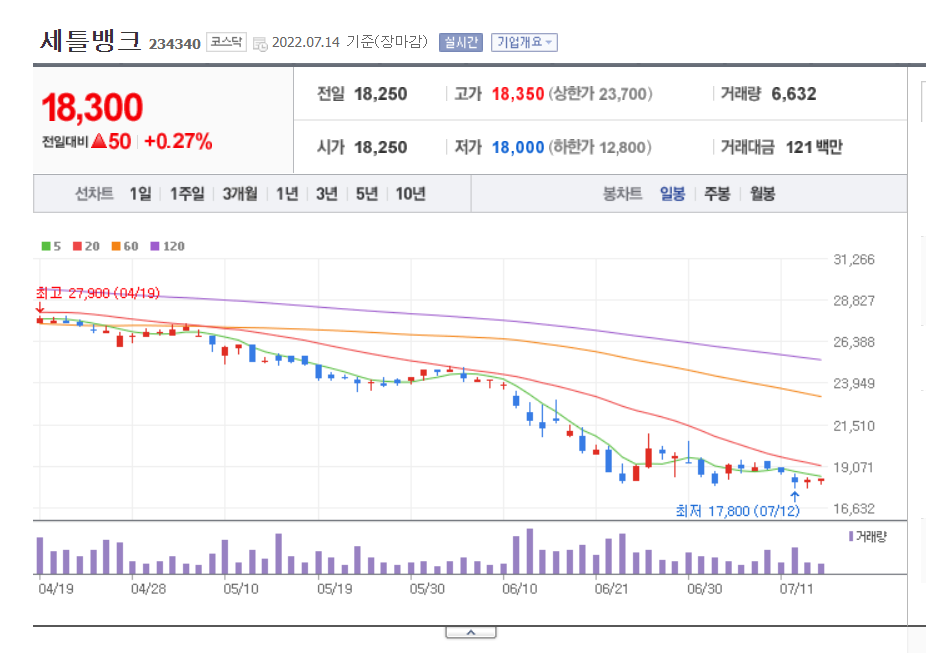Click the 06/10 date axis label

point(520,589)
